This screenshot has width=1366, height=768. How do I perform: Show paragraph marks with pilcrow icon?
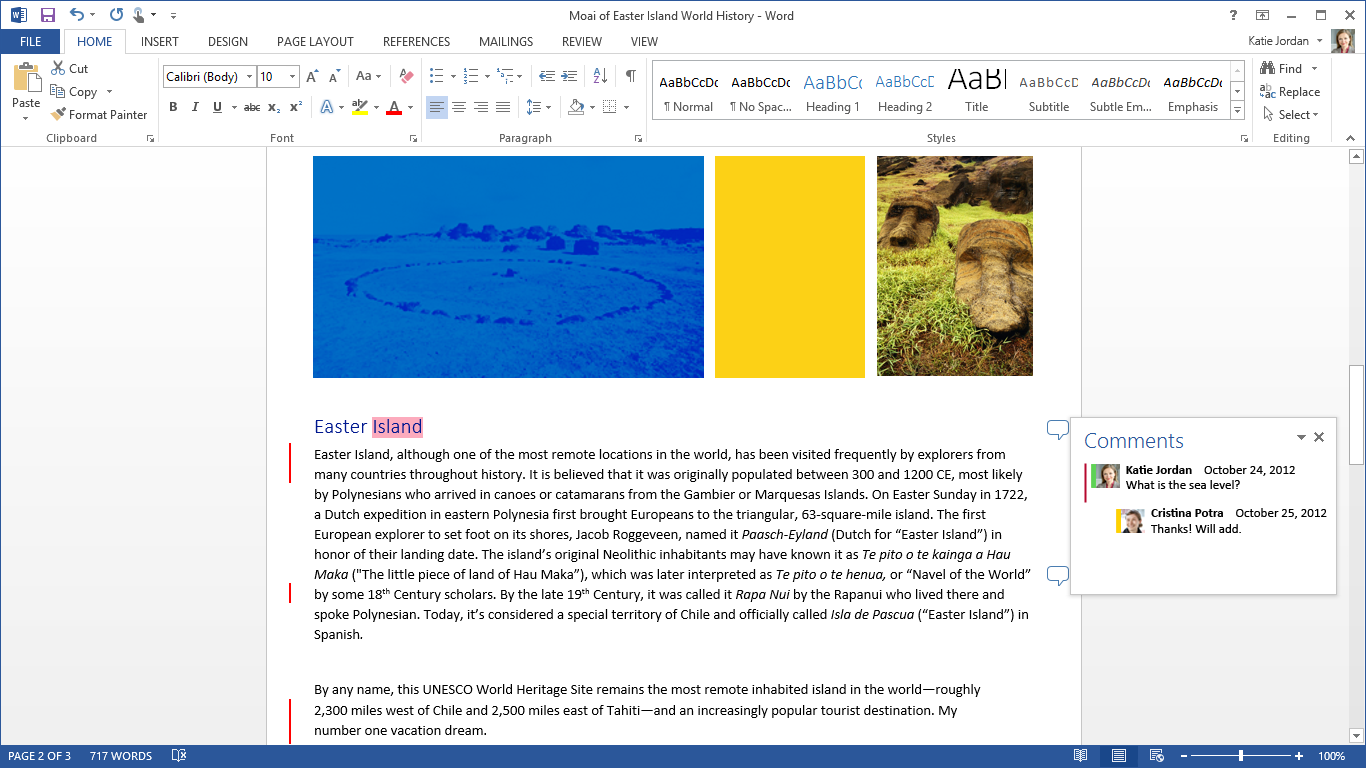click(x=630, y=76)
